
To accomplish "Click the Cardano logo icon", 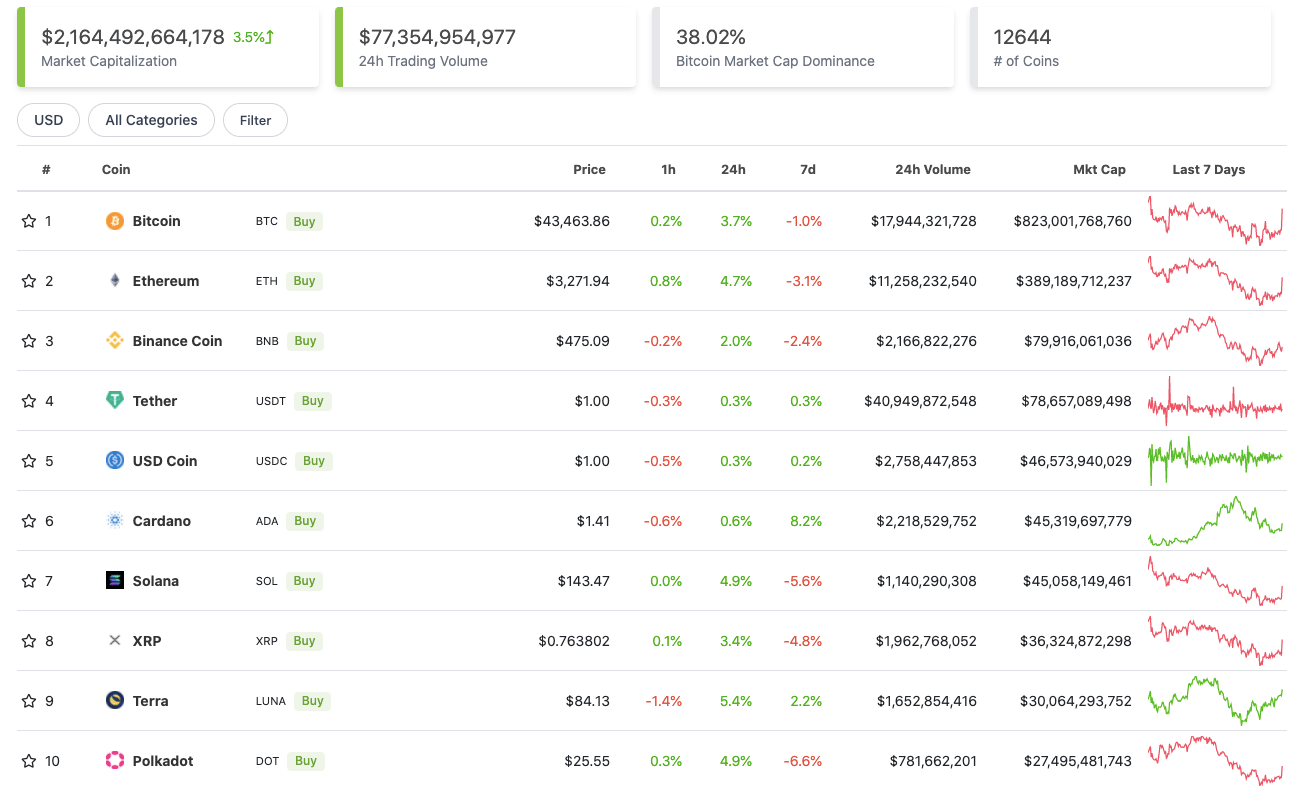I will 115,521.
